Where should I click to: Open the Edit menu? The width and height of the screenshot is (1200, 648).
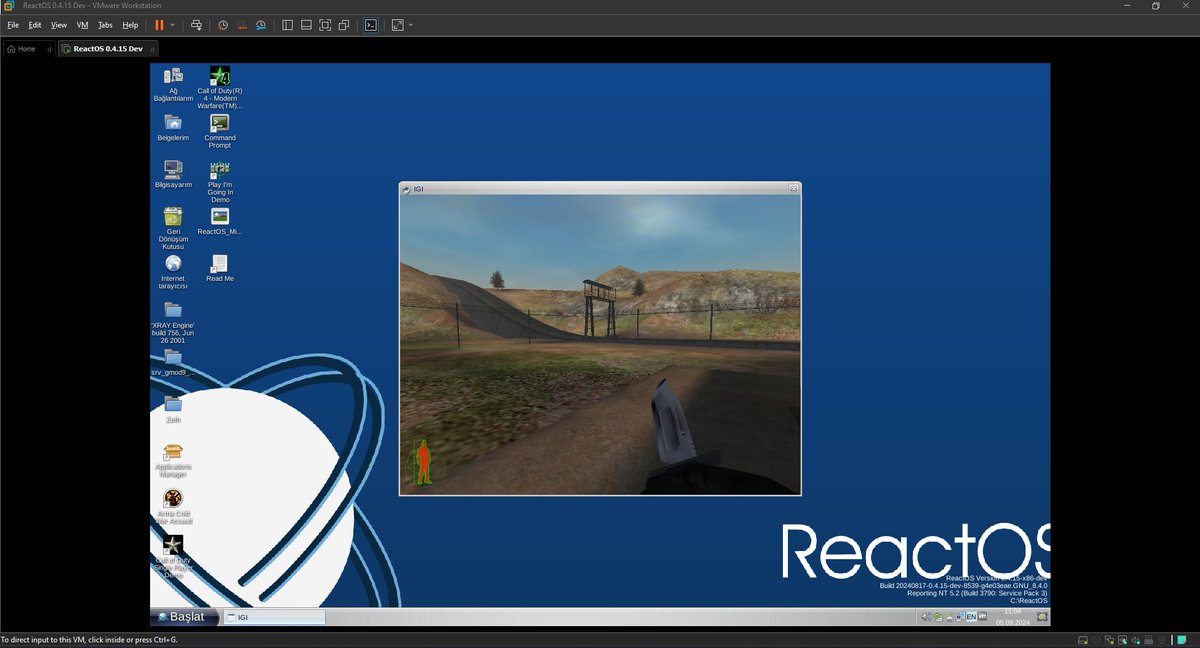(x=35, y=24)
